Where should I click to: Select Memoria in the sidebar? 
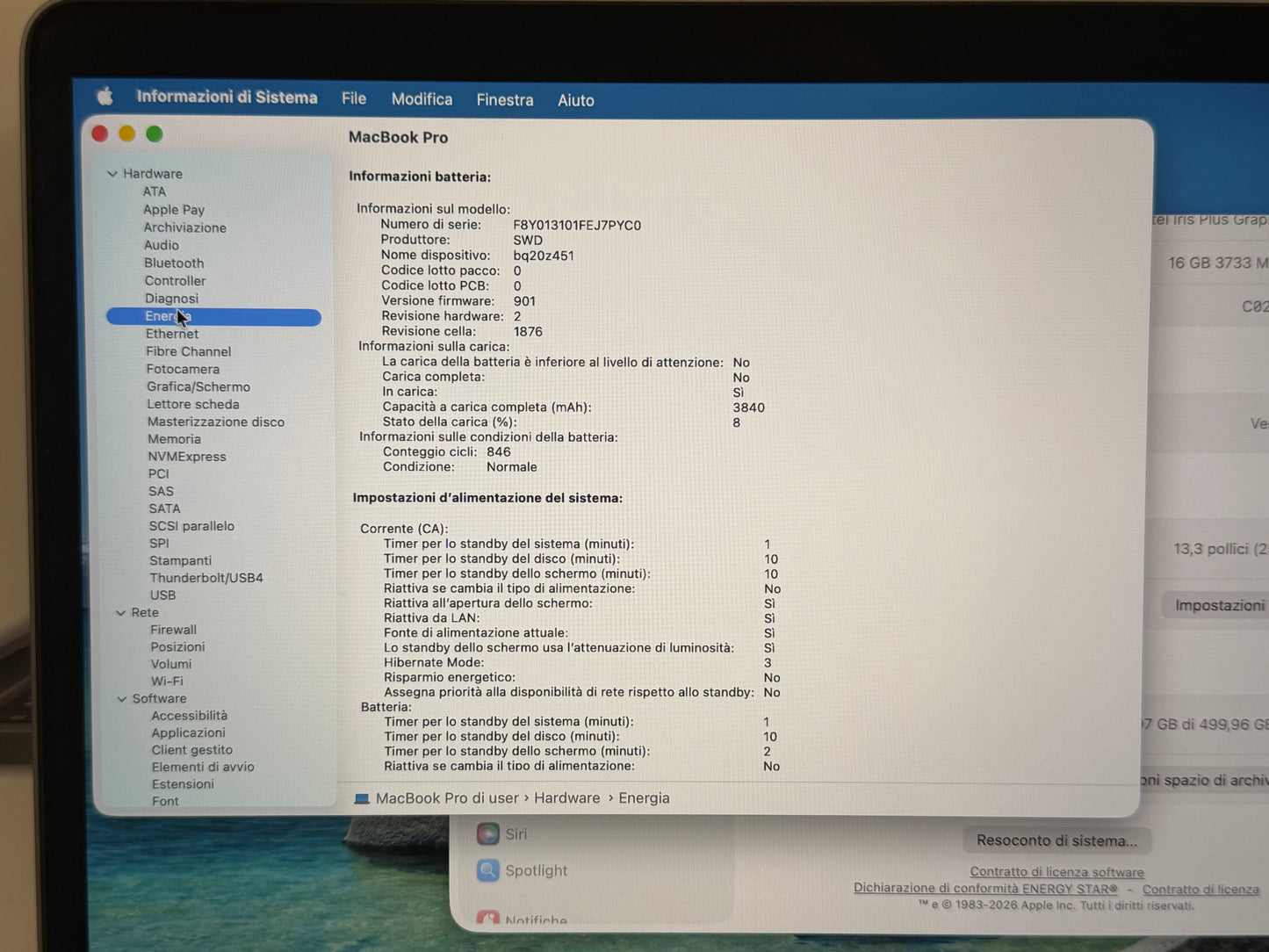point(174,439)
